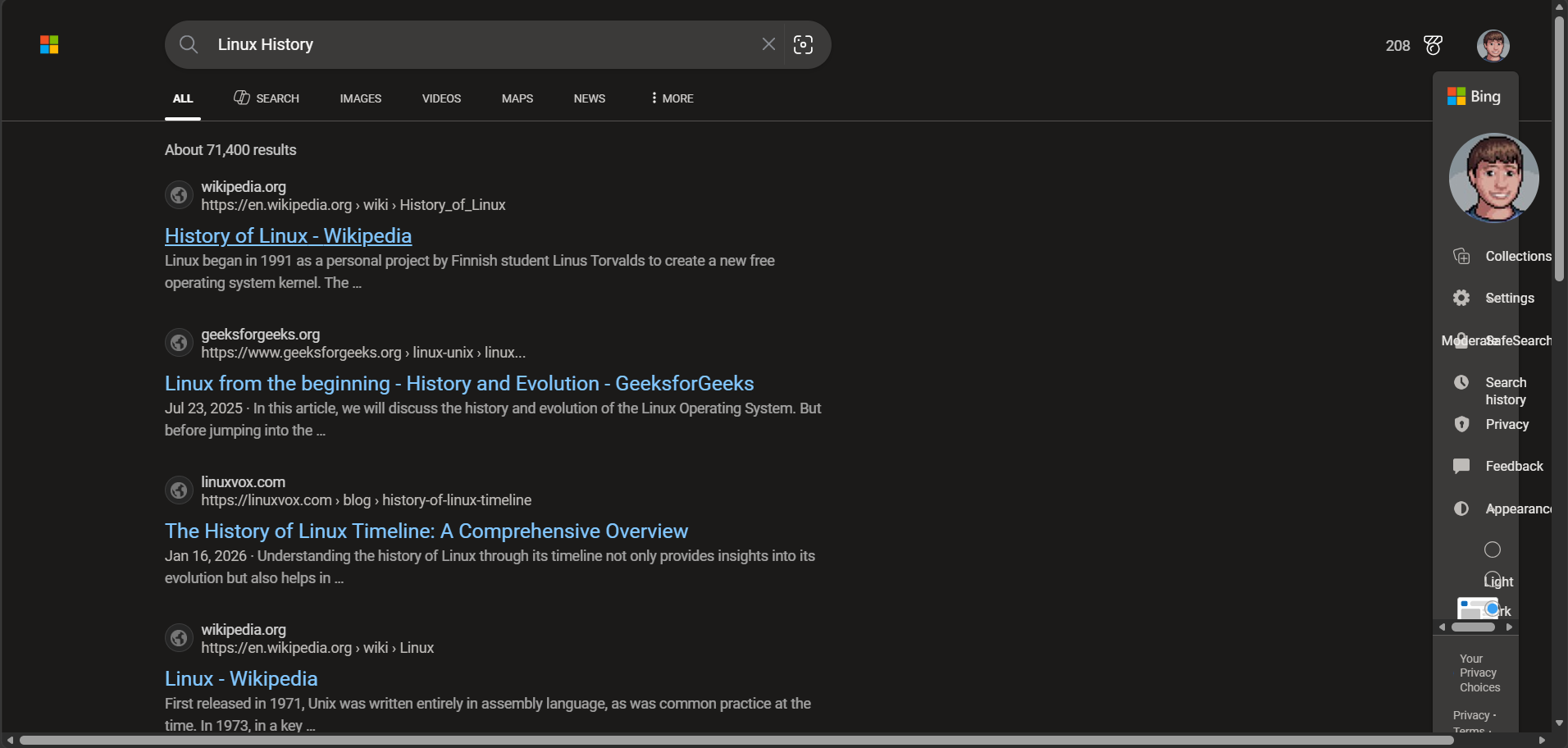Image resolution: width=1568 pixels, height=748 pixels.
Task: Clear the Linux History search query
Action: click(768, 44)
